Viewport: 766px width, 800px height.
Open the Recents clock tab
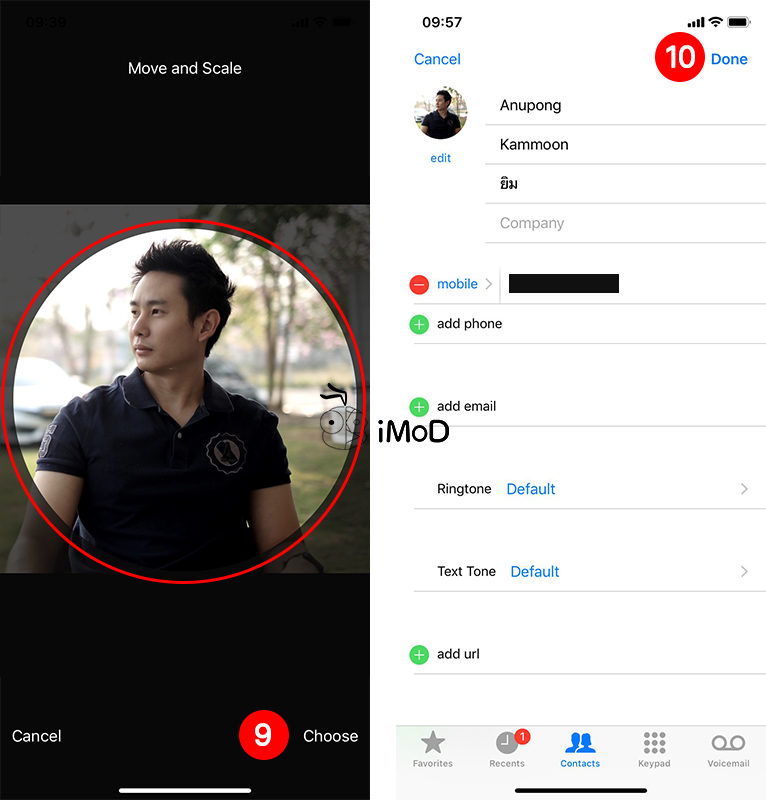click(507, 749)
